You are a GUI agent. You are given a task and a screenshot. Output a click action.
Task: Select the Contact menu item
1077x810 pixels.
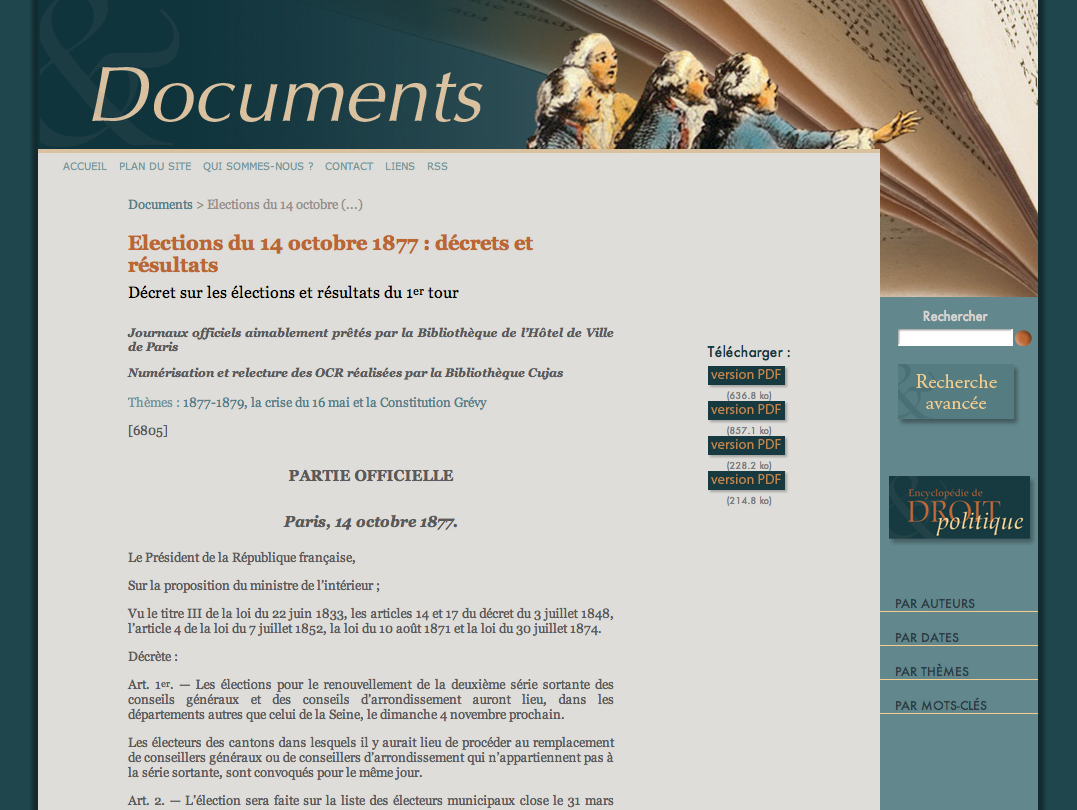point(349,167)
